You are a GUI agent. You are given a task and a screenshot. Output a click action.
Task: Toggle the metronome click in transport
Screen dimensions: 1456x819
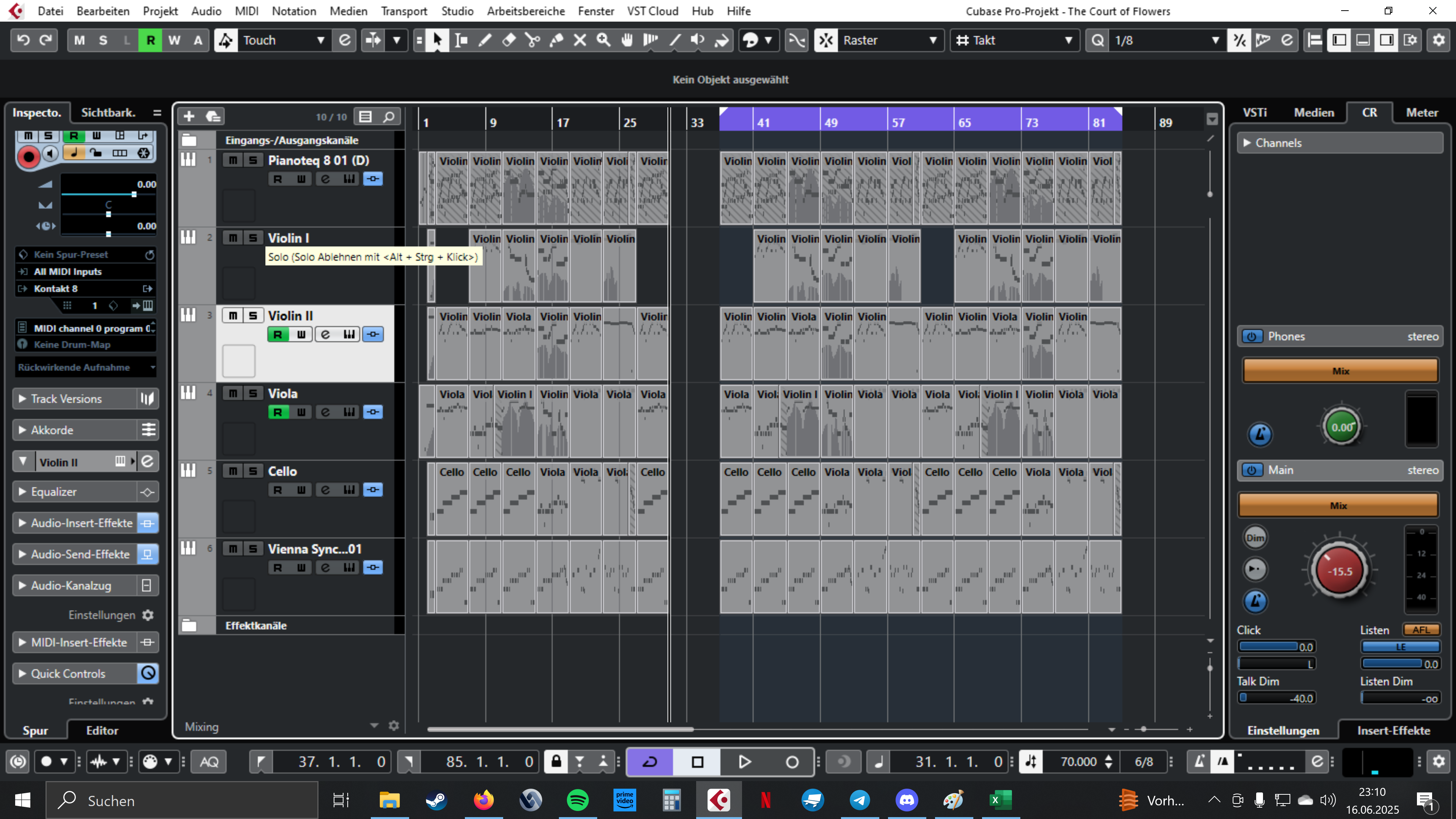click(1198, 762)
